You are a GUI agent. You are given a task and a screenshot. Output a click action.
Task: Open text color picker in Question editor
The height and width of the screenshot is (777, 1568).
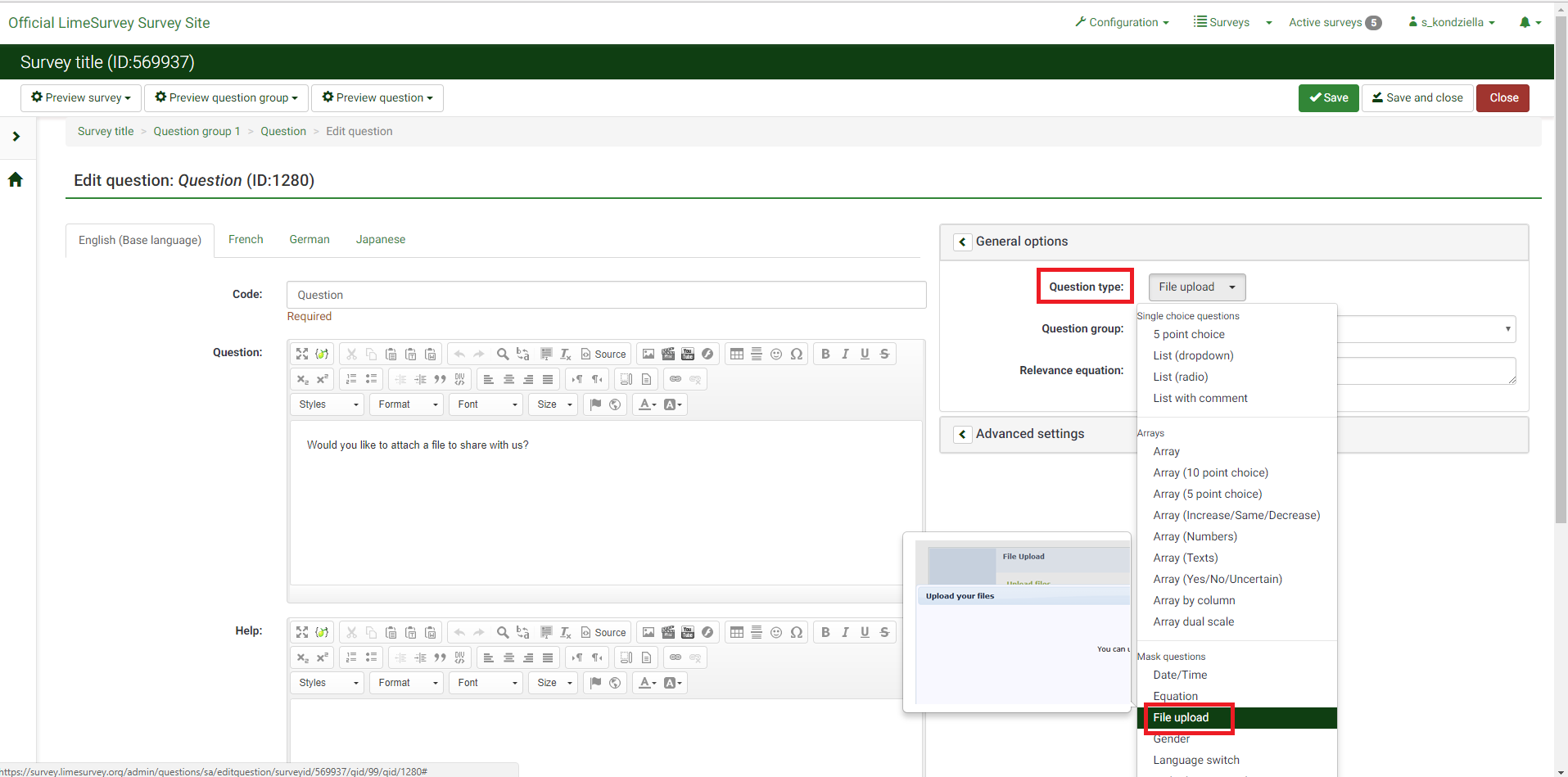click(647, 404)
